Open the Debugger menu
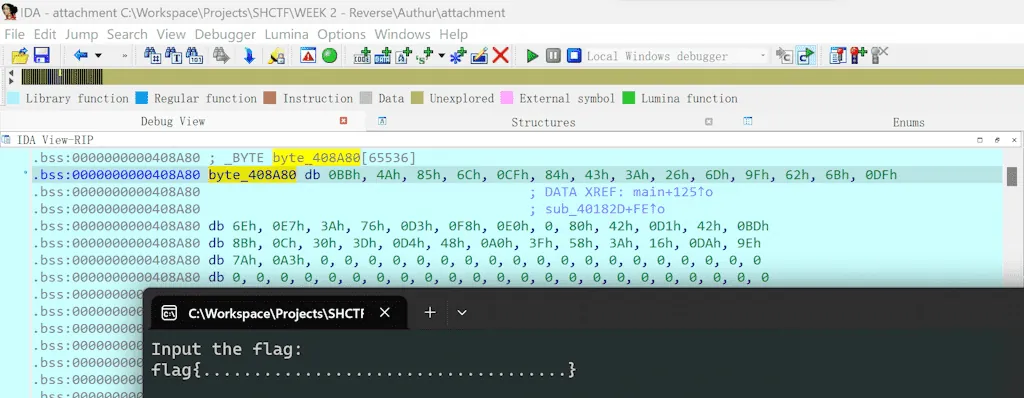This screenshot has width=1024, height=398. pyautogui.click(x=225, y=34)
